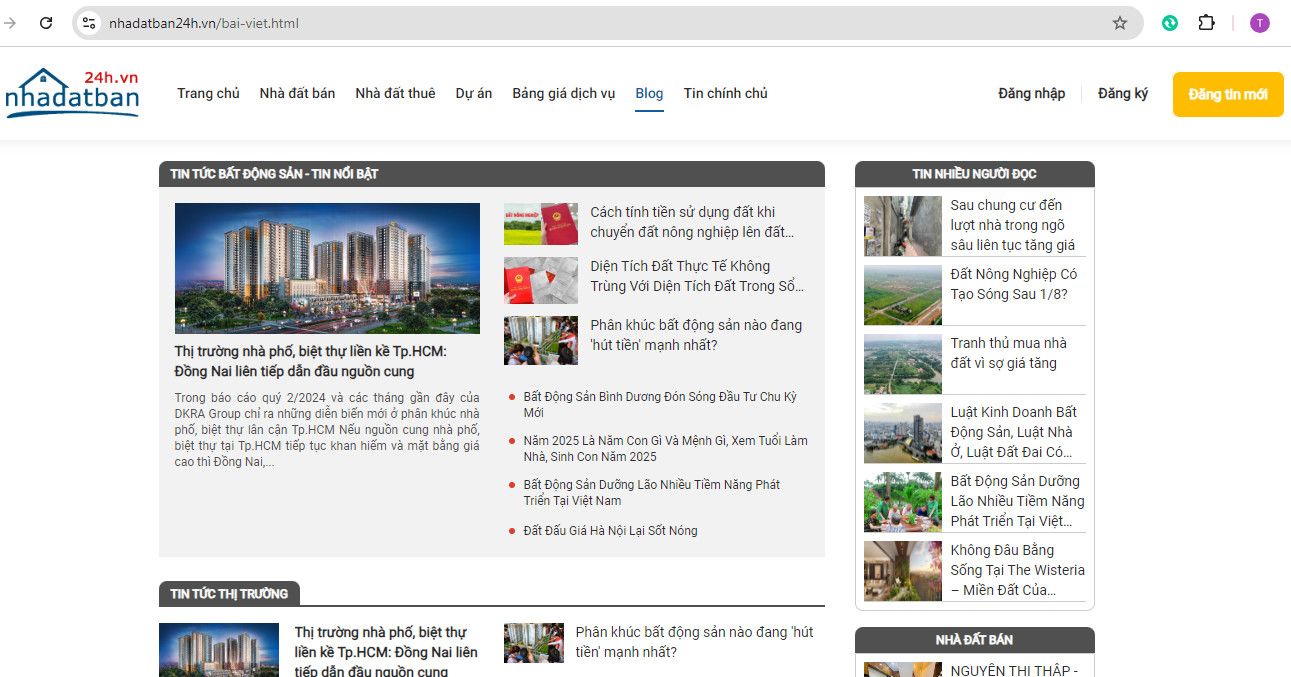Open Luật Kinh Doanh Bất Động Sản article
The width and height of the screenshot is (1291, 677).
pos(1014,432)
